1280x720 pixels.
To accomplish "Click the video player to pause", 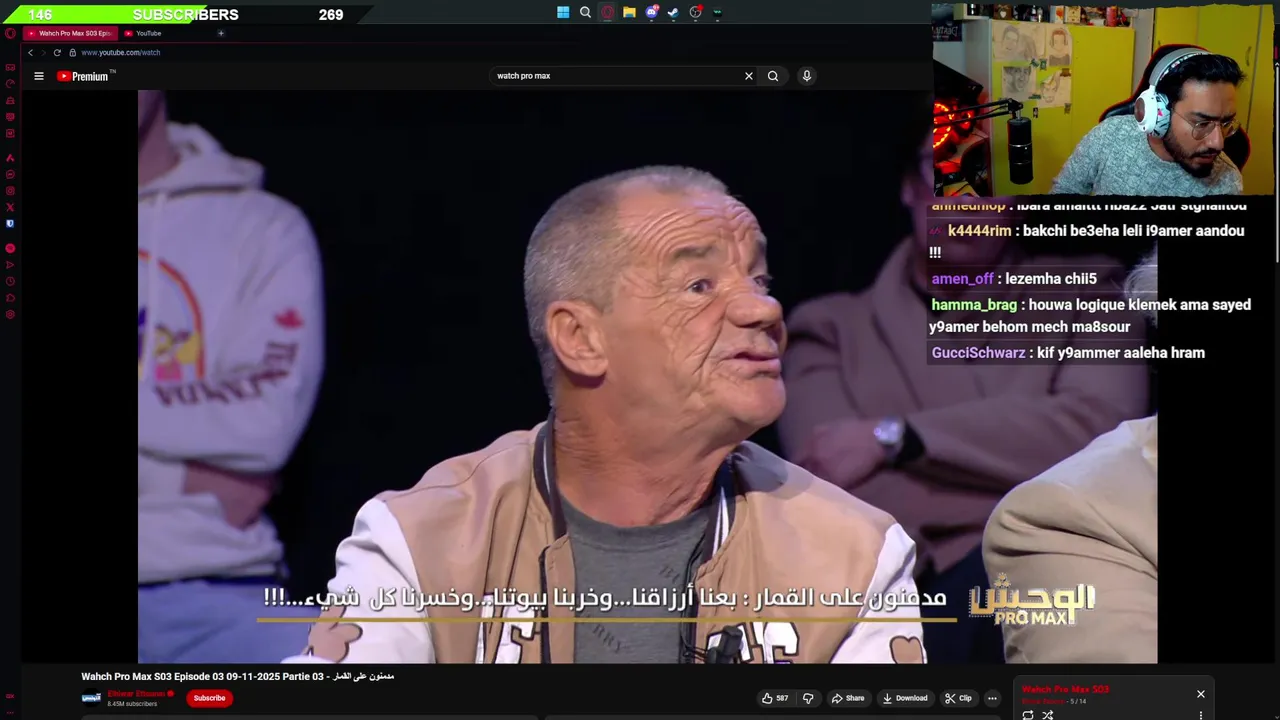I will click(647, 376).
